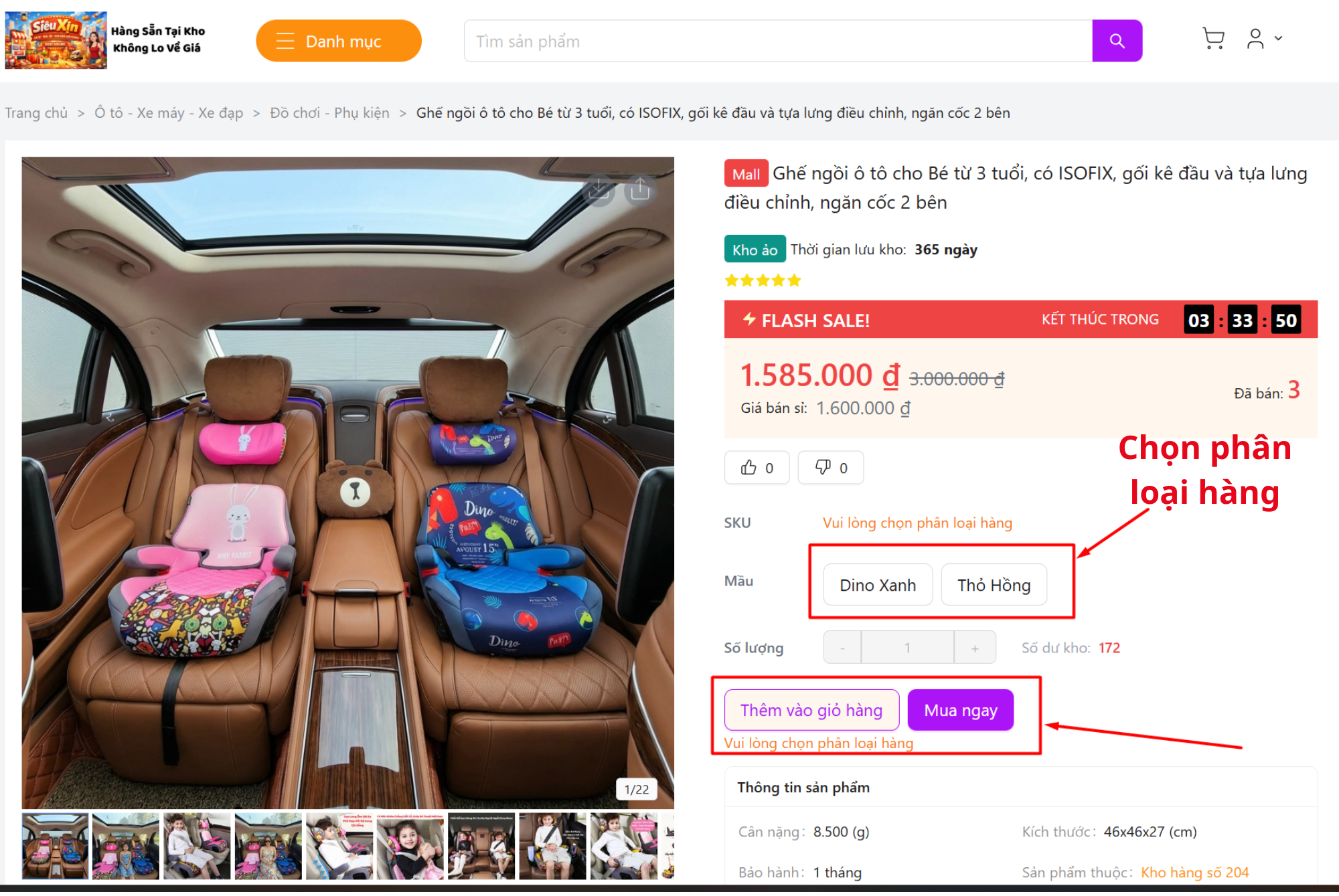Click Thêm vào giỏ hàng button
This screenshot has width=1339, height=896.
(x=811, y=710)
